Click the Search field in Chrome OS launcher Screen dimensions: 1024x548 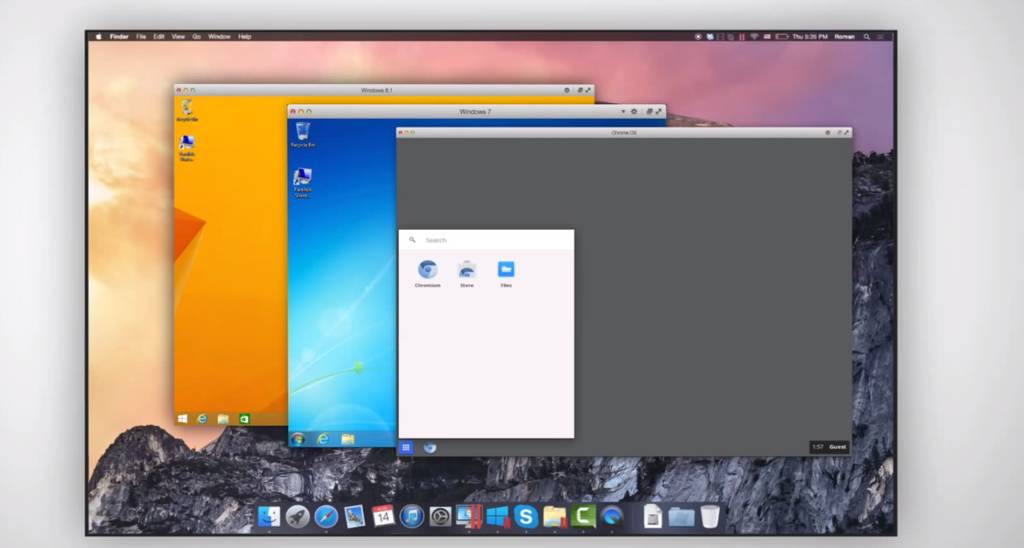pyautogui.click(x=487, y=240)
